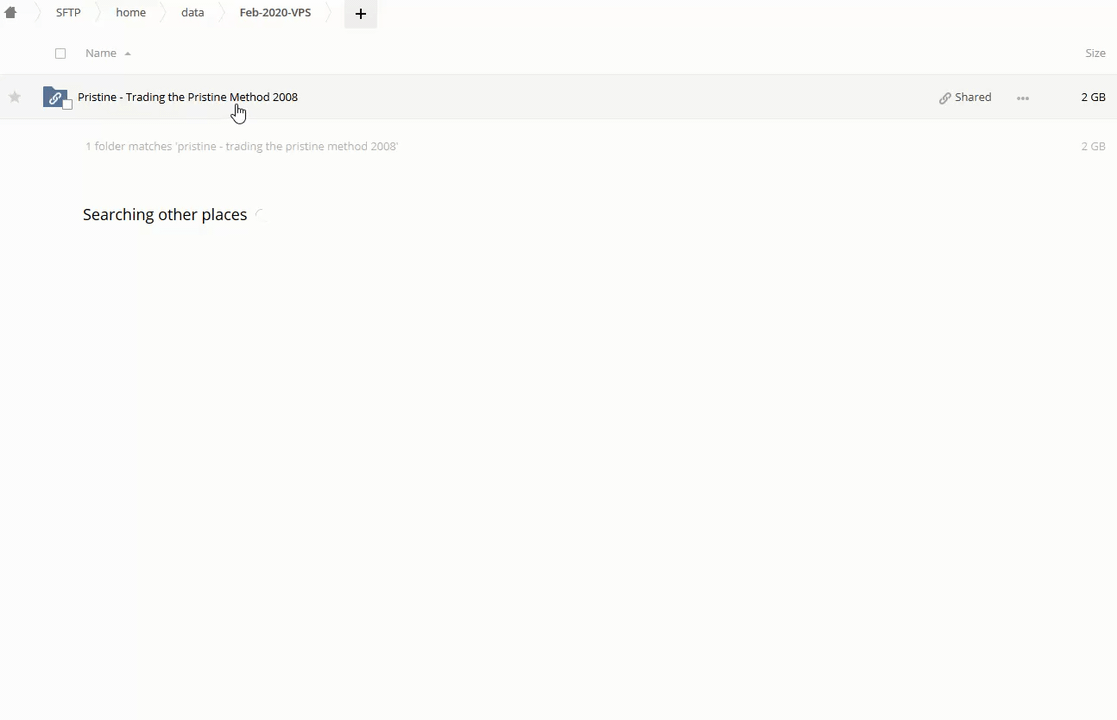Favorite the Pristine folder with the star
The image size is (1117, 720).
pos(15,97)
